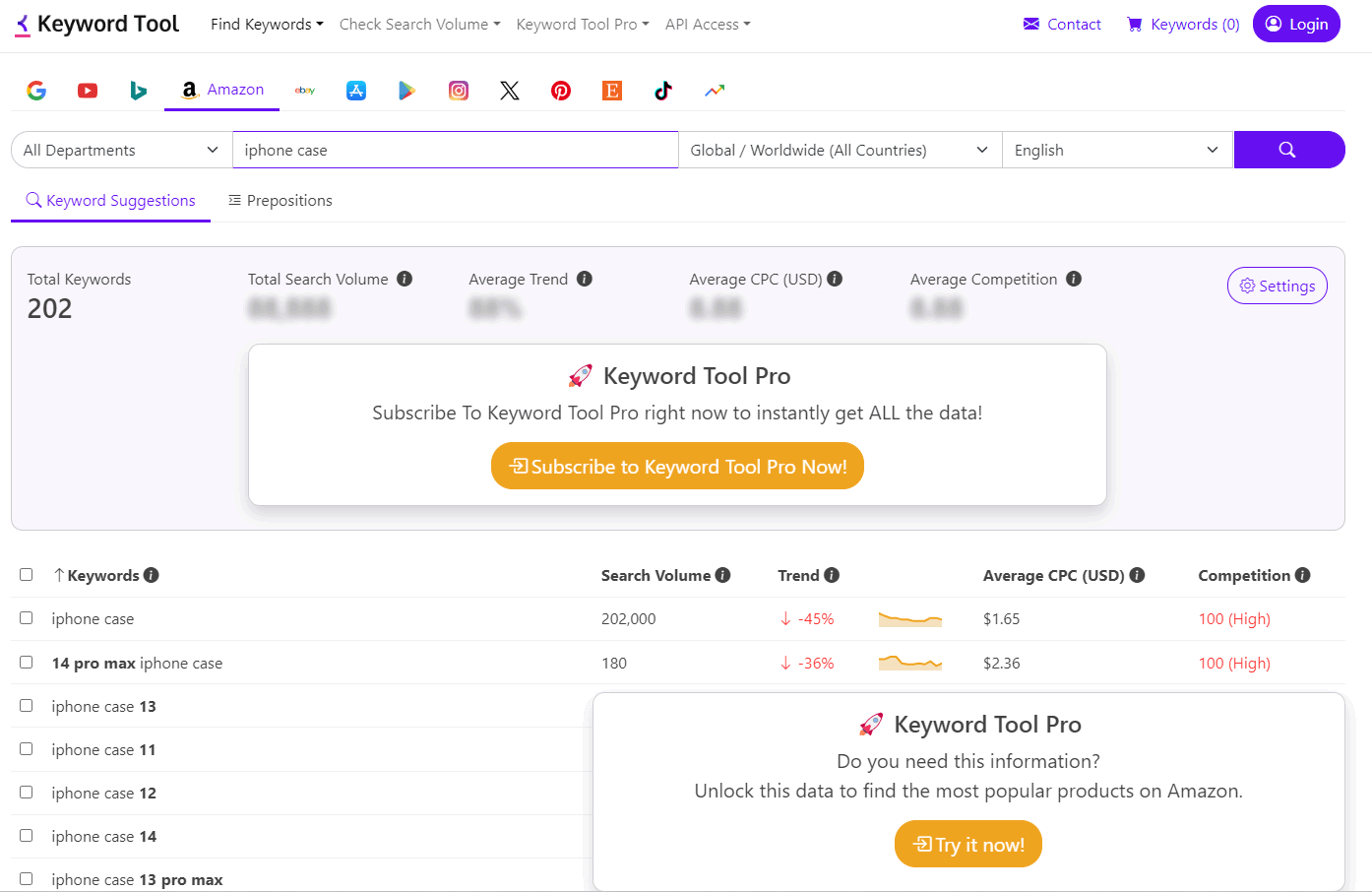Select the Etsy platform icon
This screenshot has width=1372, height=892.
point(612,91)
